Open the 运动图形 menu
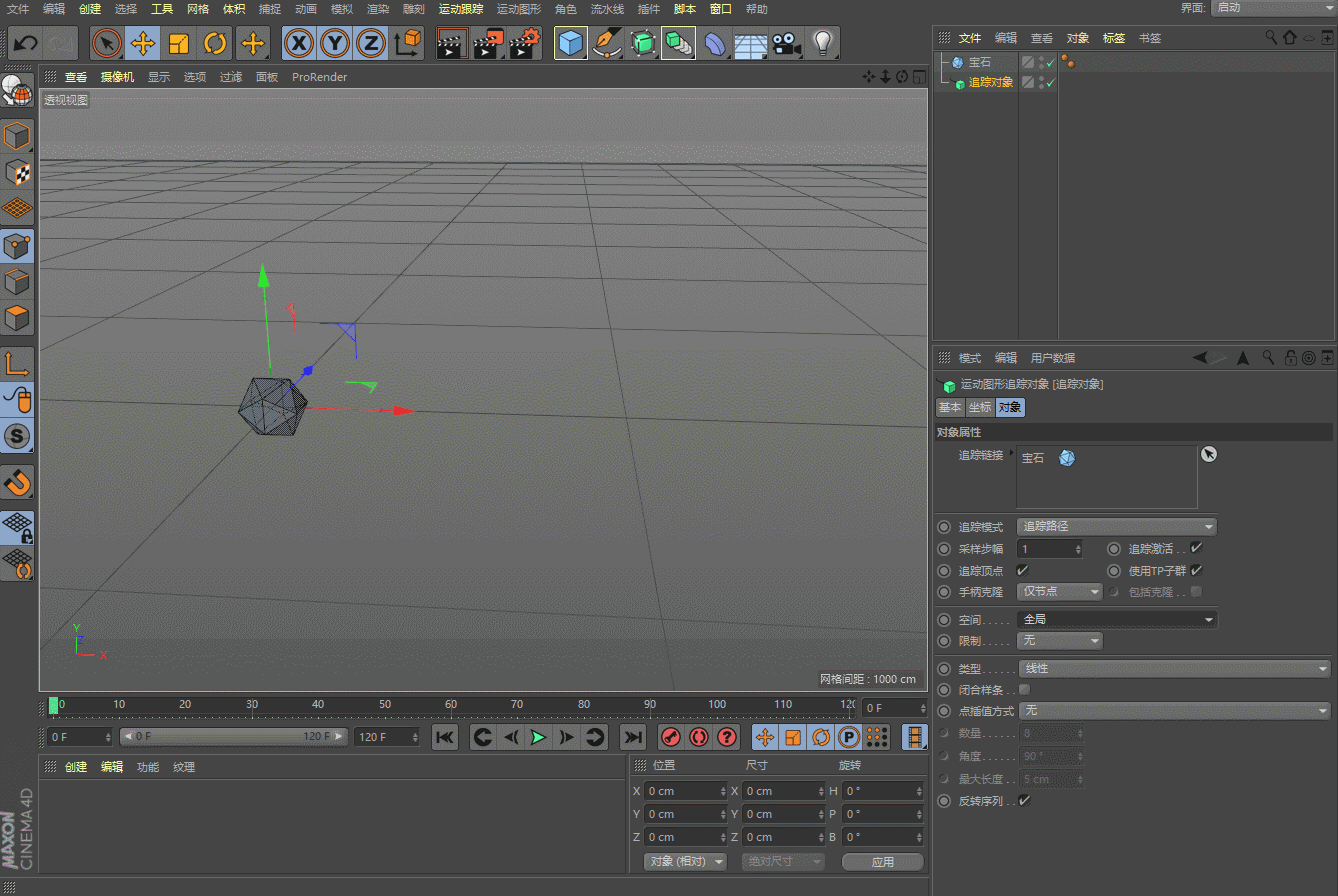 click(x=518, y=9)
